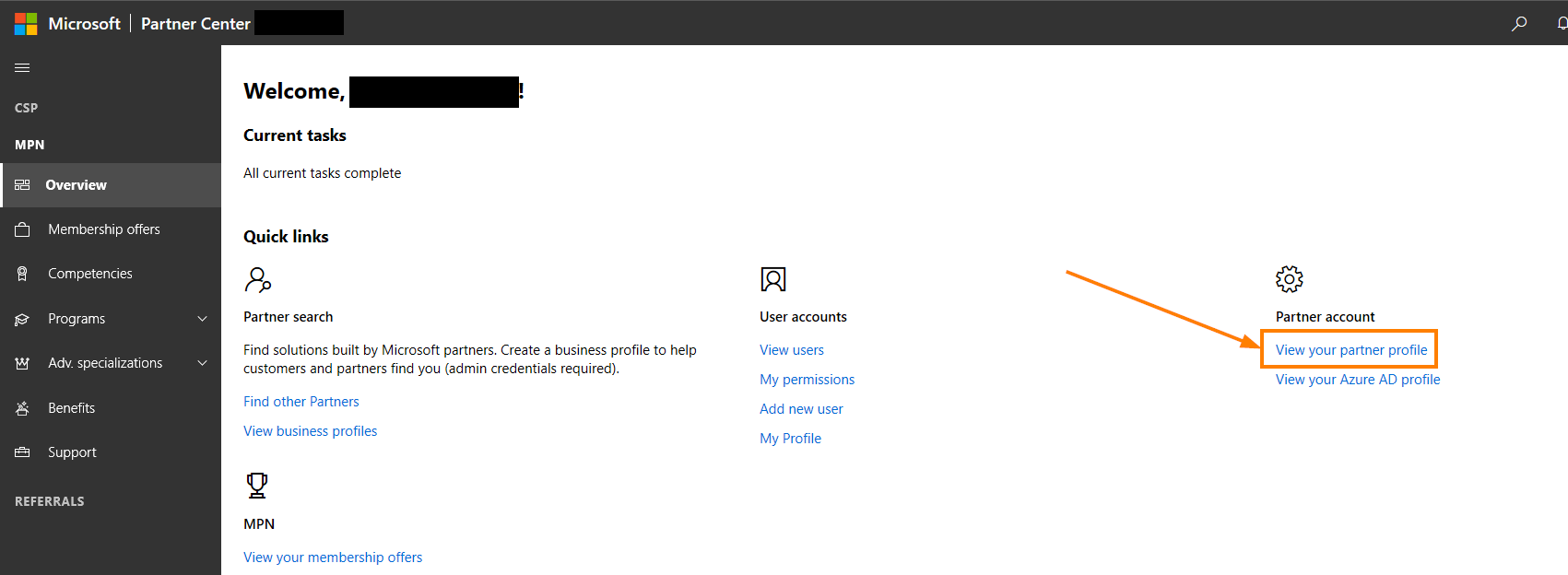Click the Membership offers bag icon

pyautogui.click(x=22, y=229)
